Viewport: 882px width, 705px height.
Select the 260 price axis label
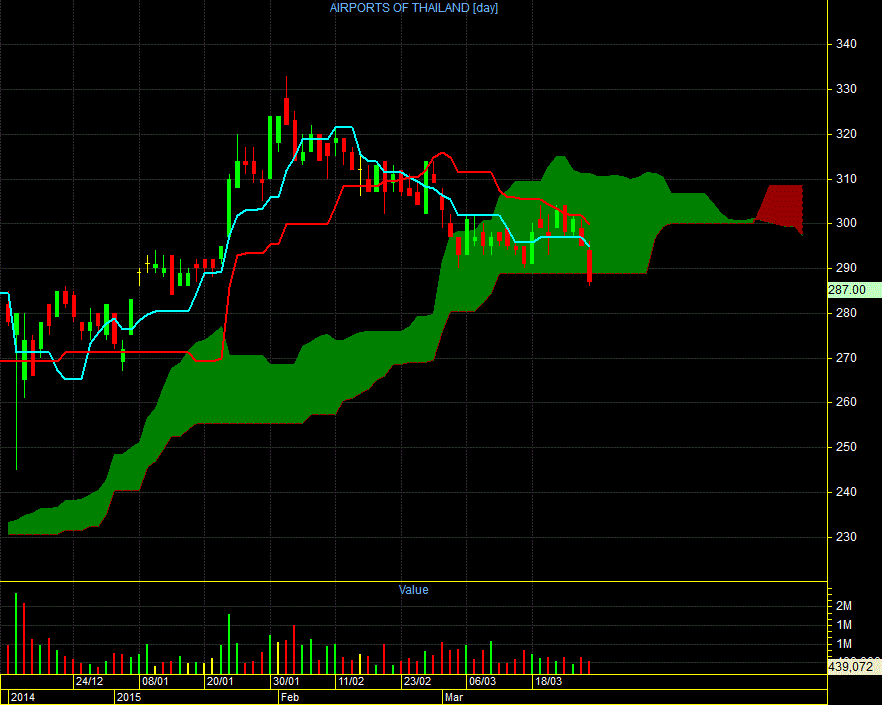[846, 402]
